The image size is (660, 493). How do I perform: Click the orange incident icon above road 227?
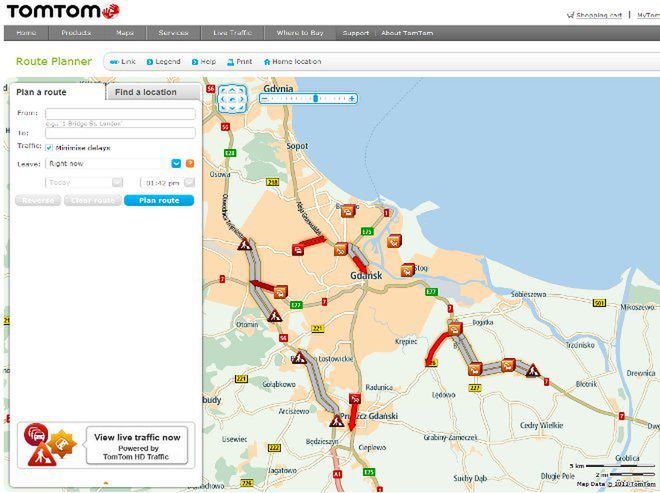475,369
